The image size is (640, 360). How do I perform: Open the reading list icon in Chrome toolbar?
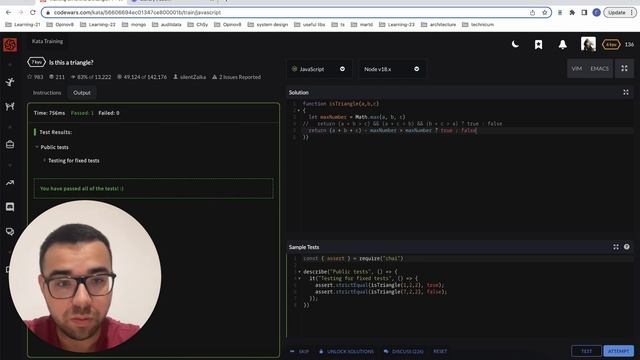tap(560, 13)
